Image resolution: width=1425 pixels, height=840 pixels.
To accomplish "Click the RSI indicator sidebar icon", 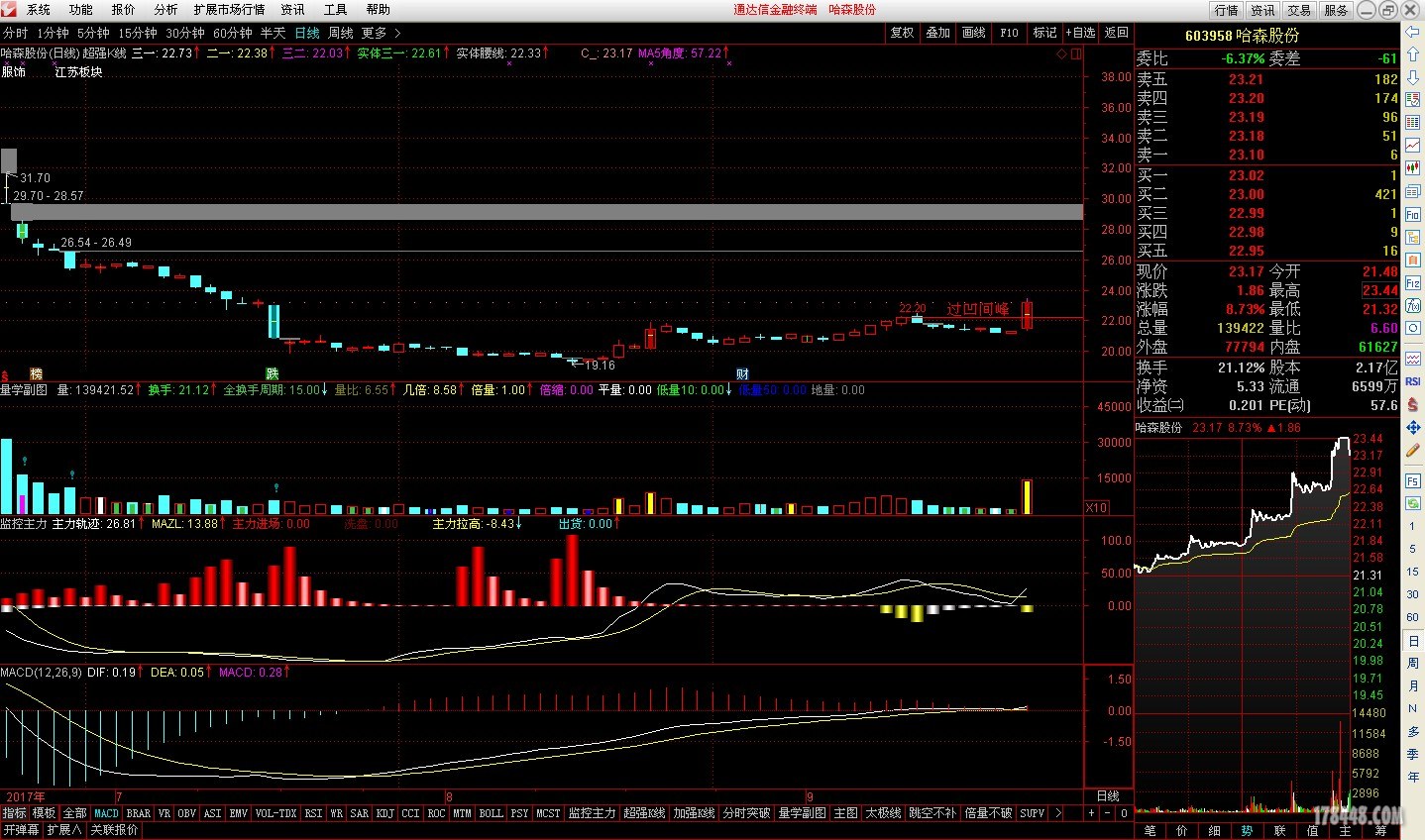I will pyautogui.click(x=1413, y=381).
